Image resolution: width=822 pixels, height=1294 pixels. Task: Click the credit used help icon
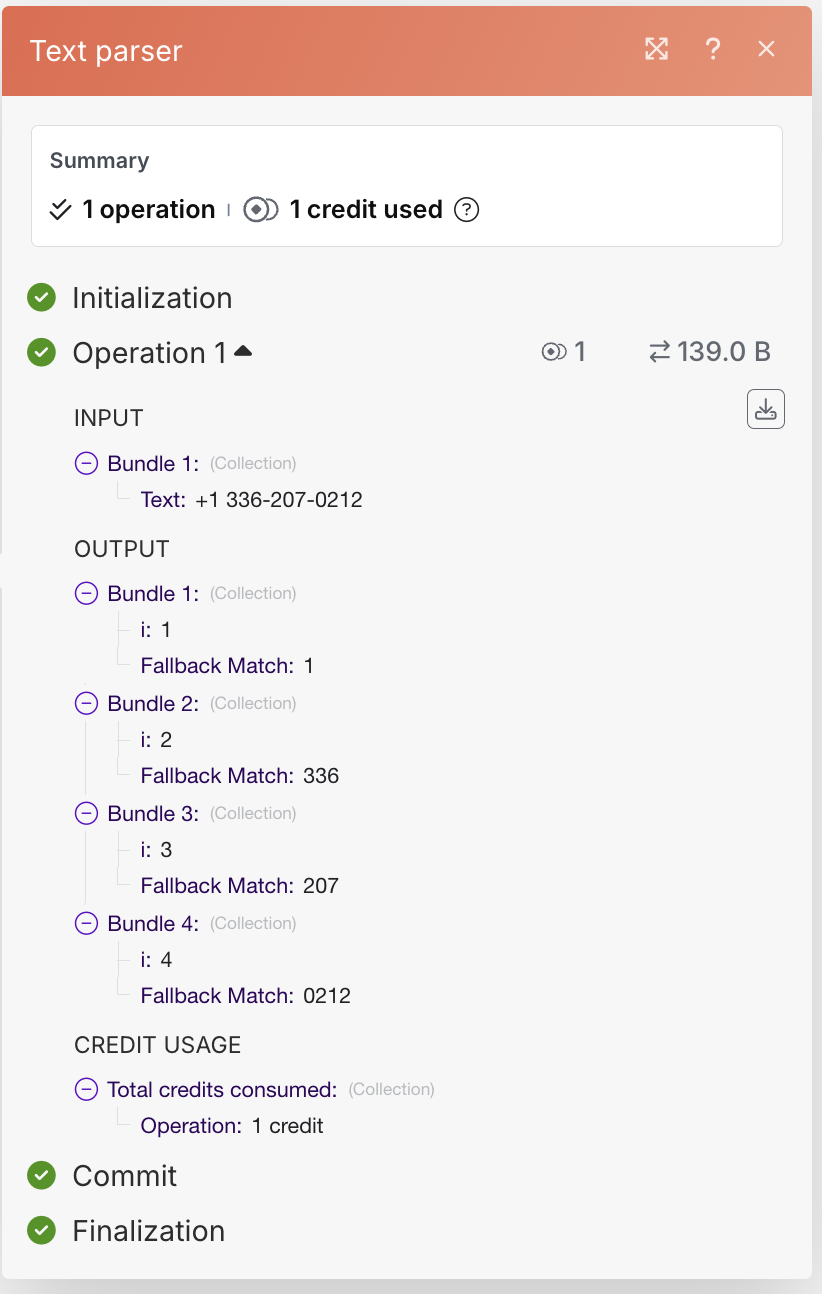coord(466,210)
